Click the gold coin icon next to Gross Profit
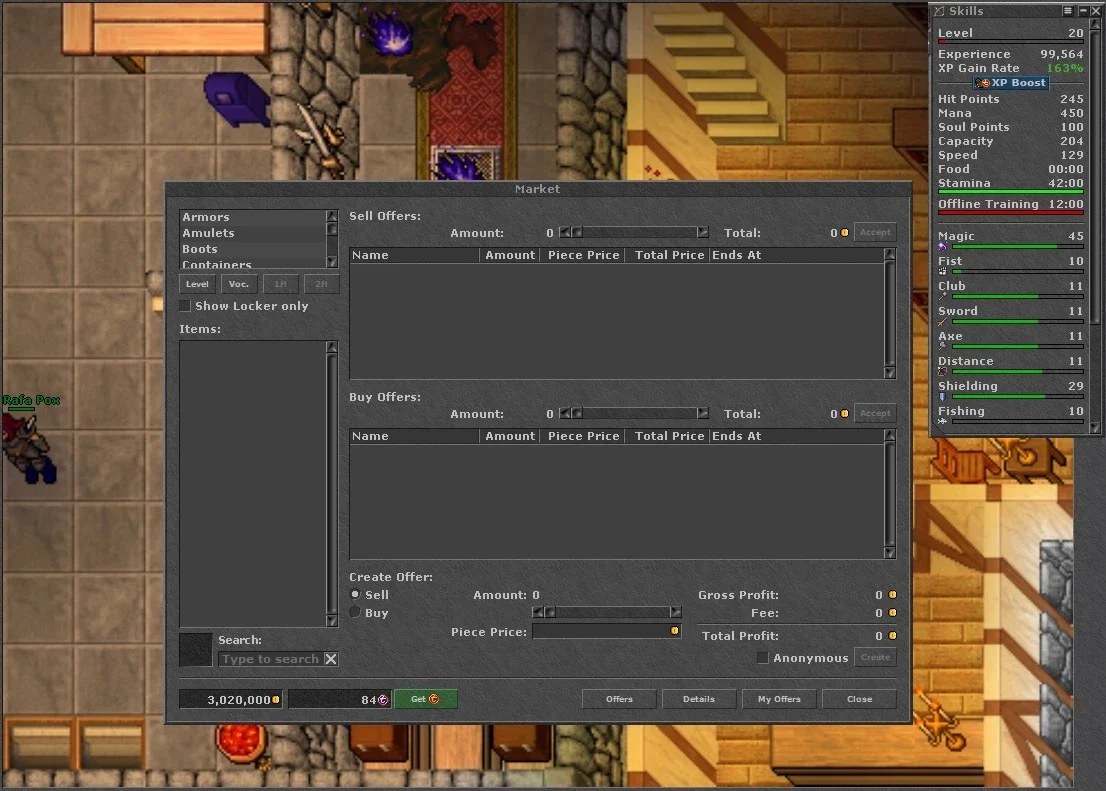 (892, 595)
